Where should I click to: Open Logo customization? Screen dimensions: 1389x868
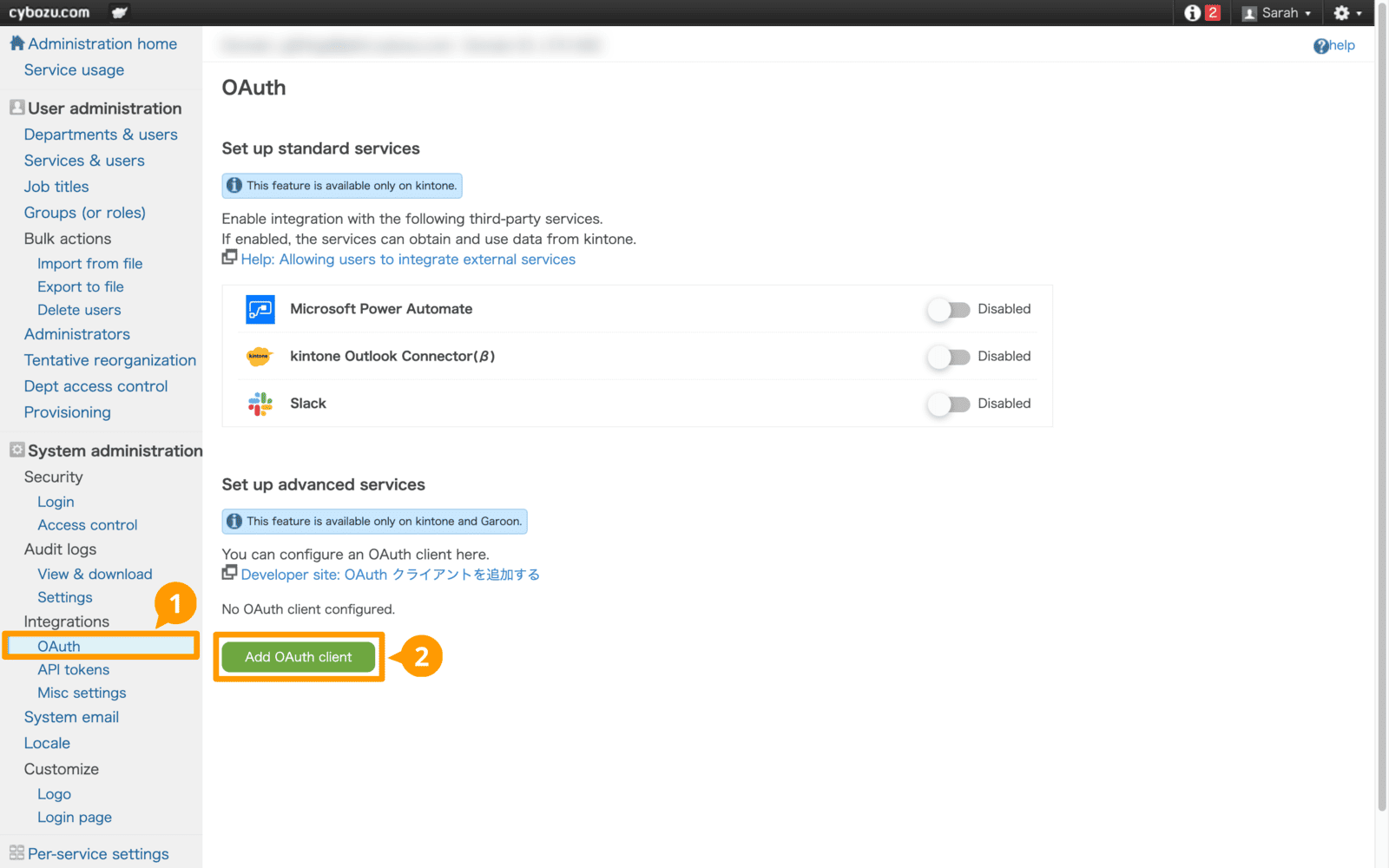[x=54, y=794]
